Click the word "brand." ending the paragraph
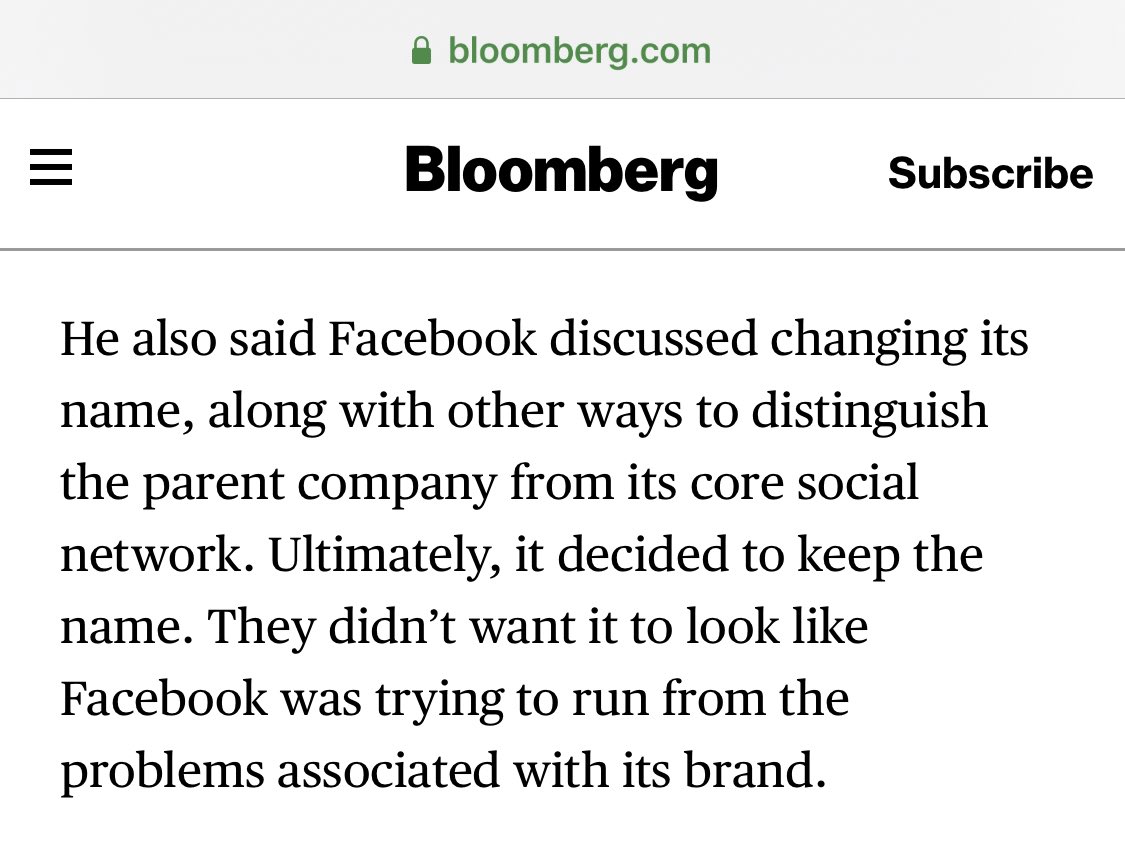Viewport: 1125px width, 847px height. point(763,771)
